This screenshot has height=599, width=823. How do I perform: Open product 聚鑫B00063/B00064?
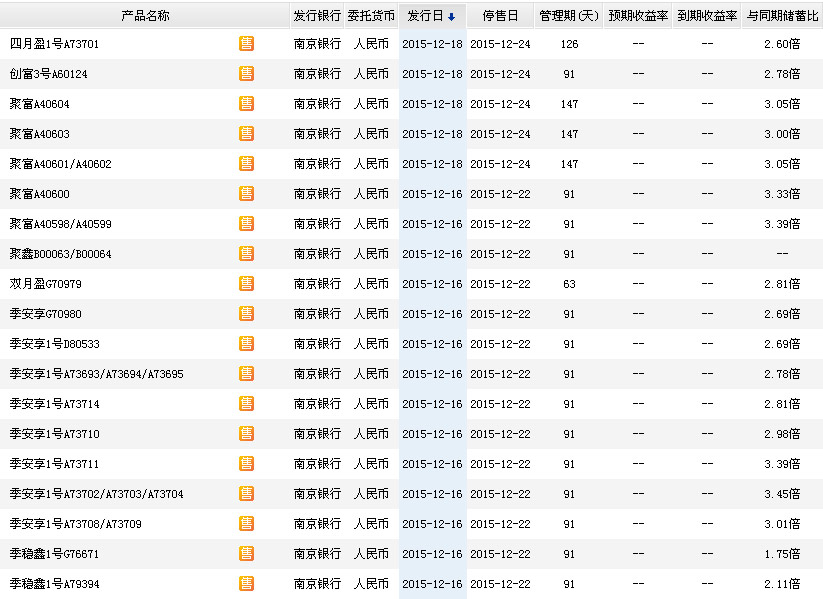pyautogui.click(x=60, y=254)
